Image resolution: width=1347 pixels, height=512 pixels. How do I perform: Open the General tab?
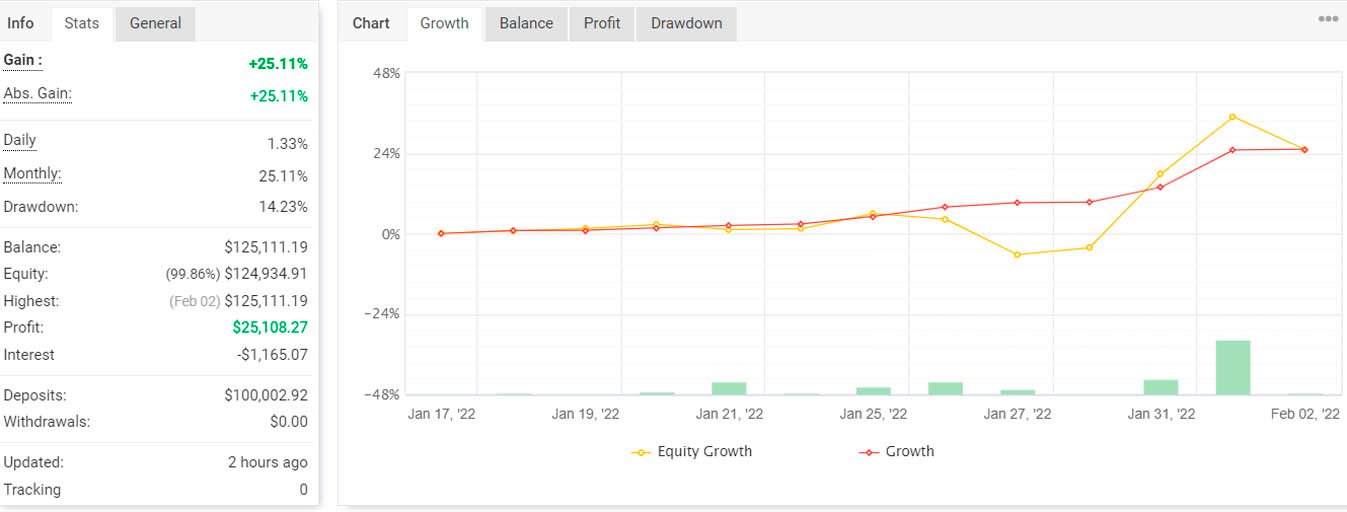click(155, 23)
